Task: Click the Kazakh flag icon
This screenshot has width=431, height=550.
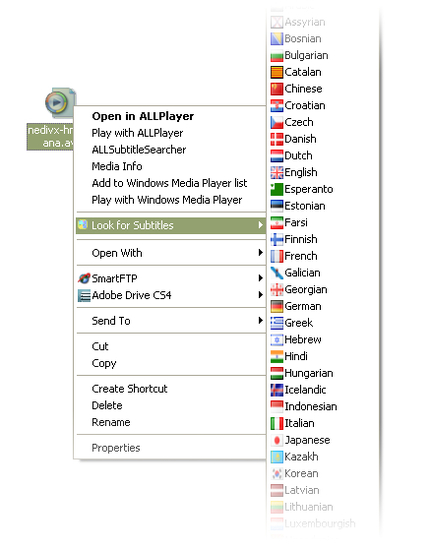Action: 277,457
